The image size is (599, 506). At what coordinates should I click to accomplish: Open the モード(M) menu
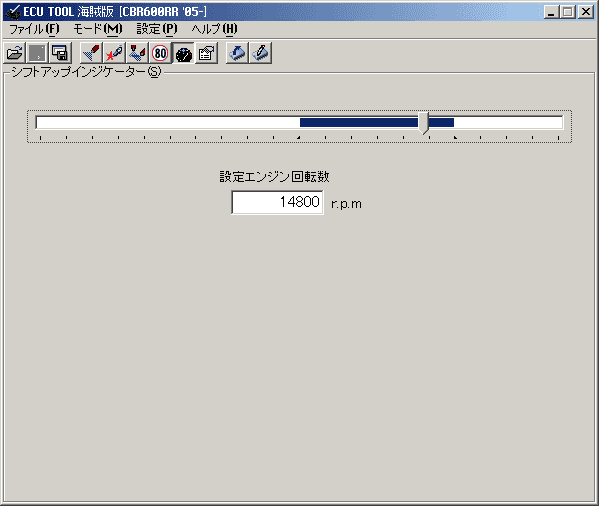[x=98, y=29]
